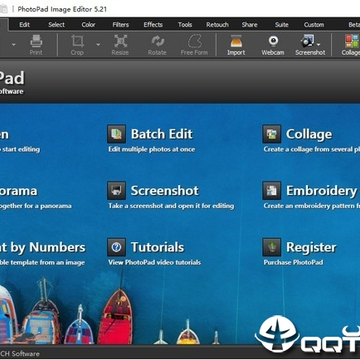This screenshot has width=360, height=360.
Task: Click 'Purchase PhotoPad' text
Action: pyautogui.click(x=293, y=263)
